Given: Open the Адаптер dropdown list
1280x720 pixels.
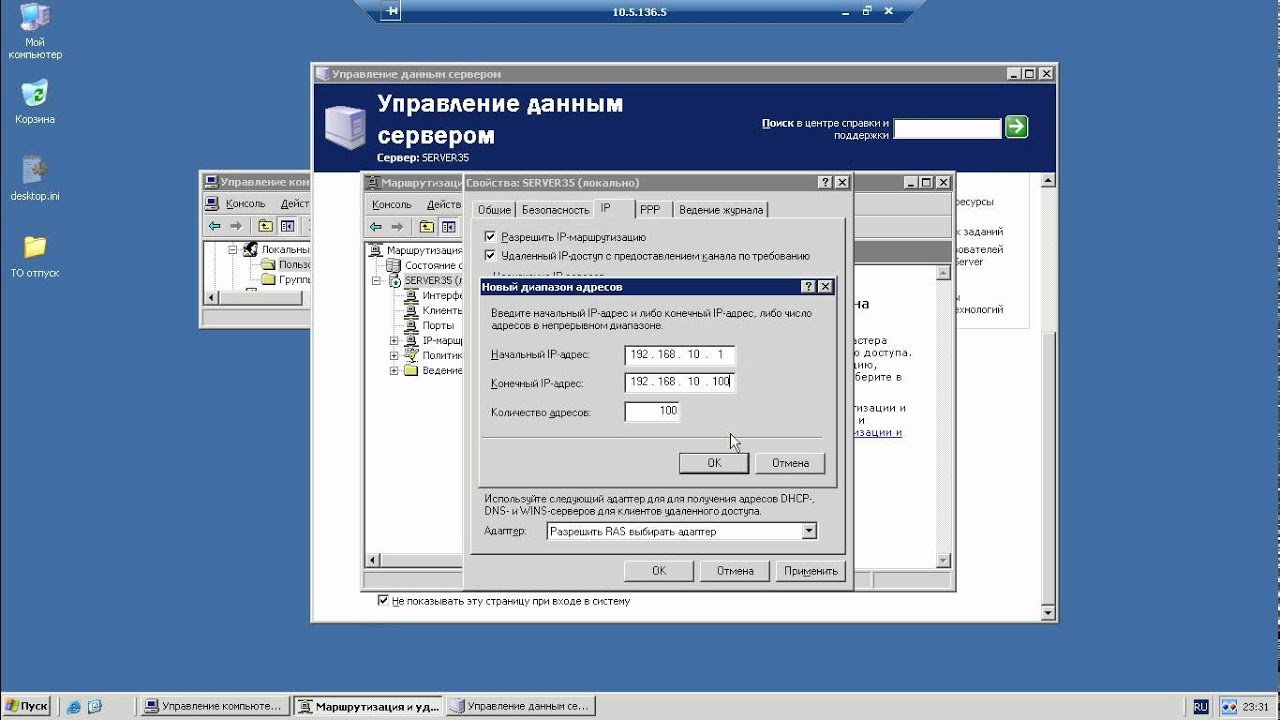Looking at the screenshot, I should tap(809, 532).
